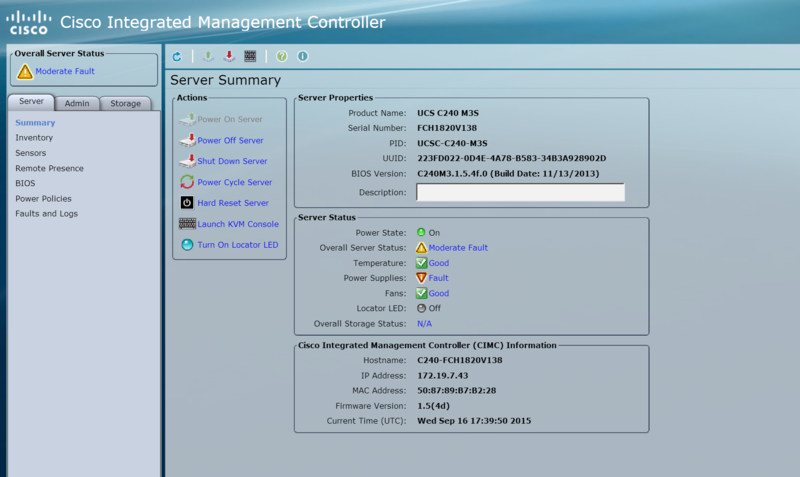Click the green Power State indicator
This screenshot has height=477, width=800.
pyautogui.click(x=421, y=233)
